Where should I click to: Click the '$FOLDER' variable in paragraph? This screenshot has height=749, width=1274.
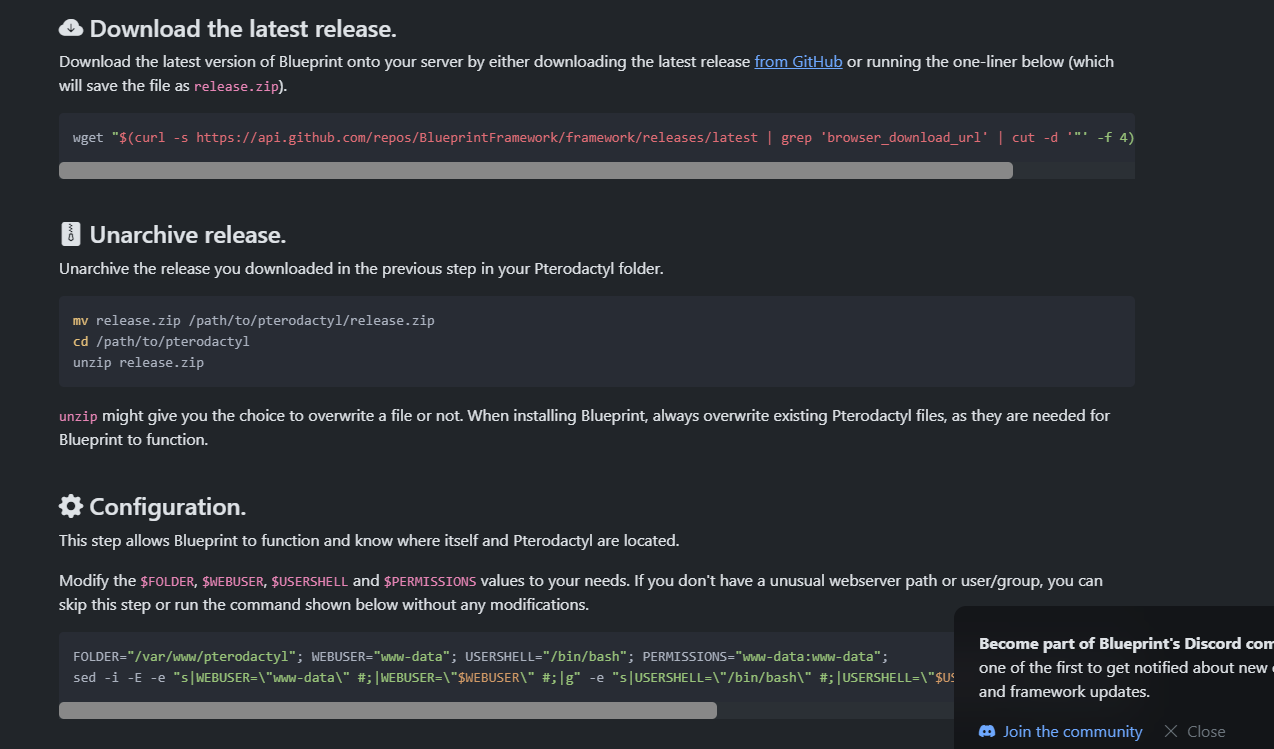(167, 581)
